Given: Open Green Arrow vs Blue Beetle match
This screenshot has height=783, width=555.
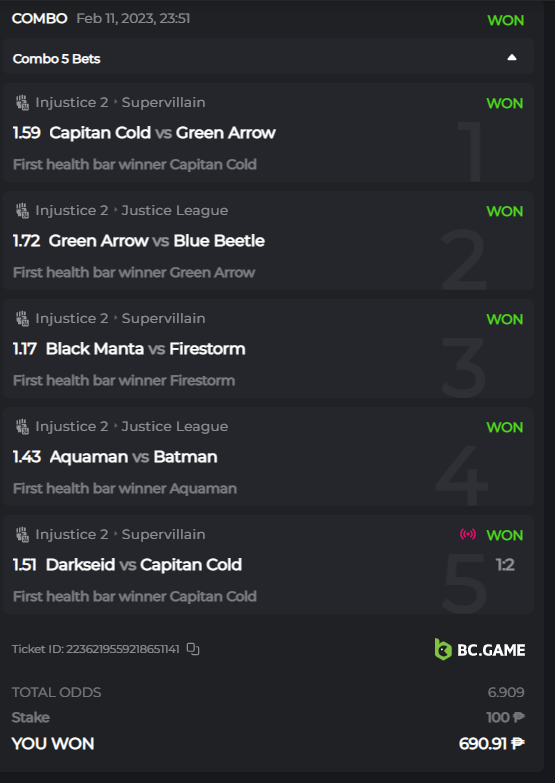Looking at the screenshot, I should pyautogui.click(x=156, y=241).
